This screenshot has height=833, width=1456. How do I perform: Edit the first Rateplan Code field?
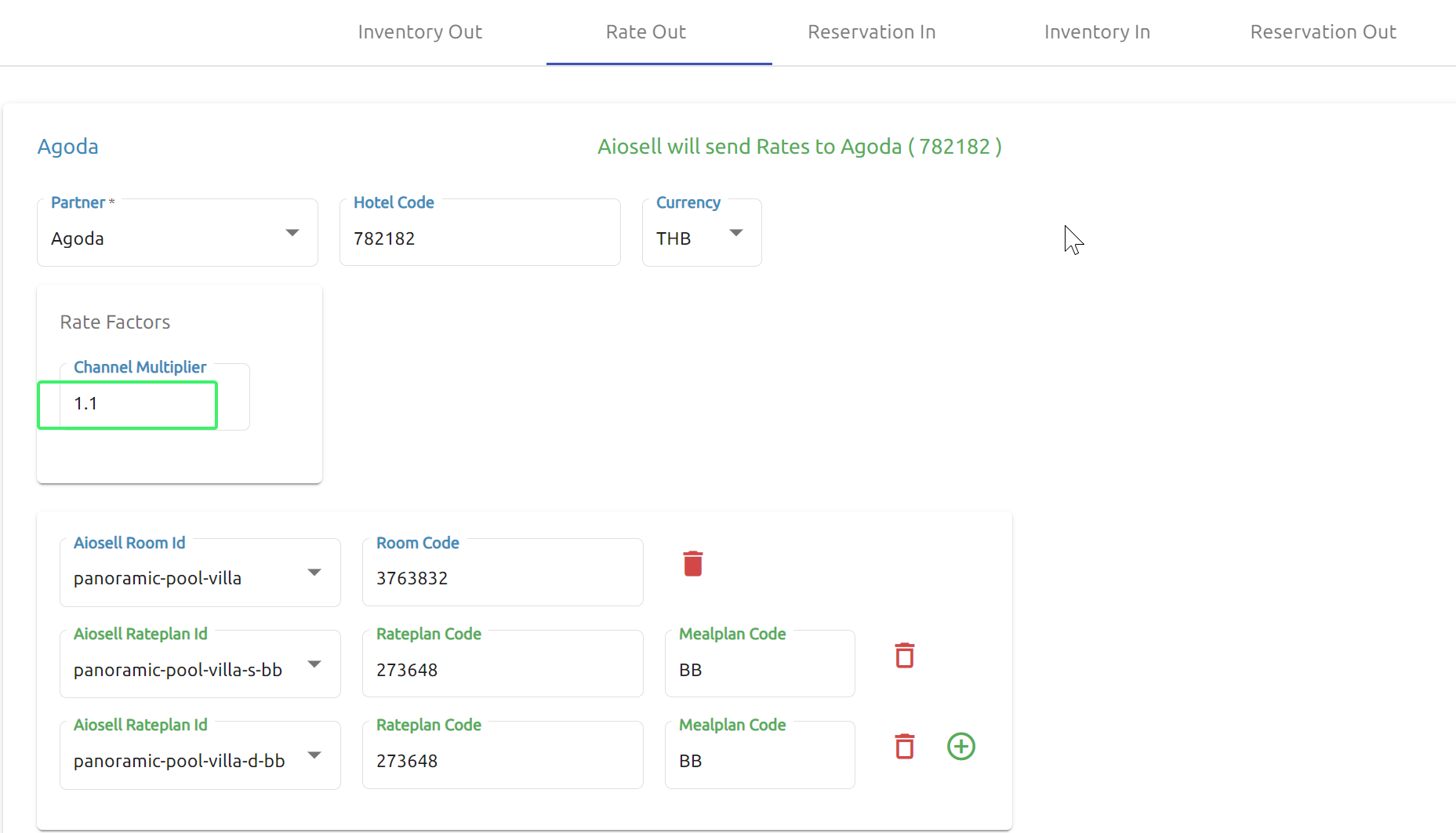502,670
